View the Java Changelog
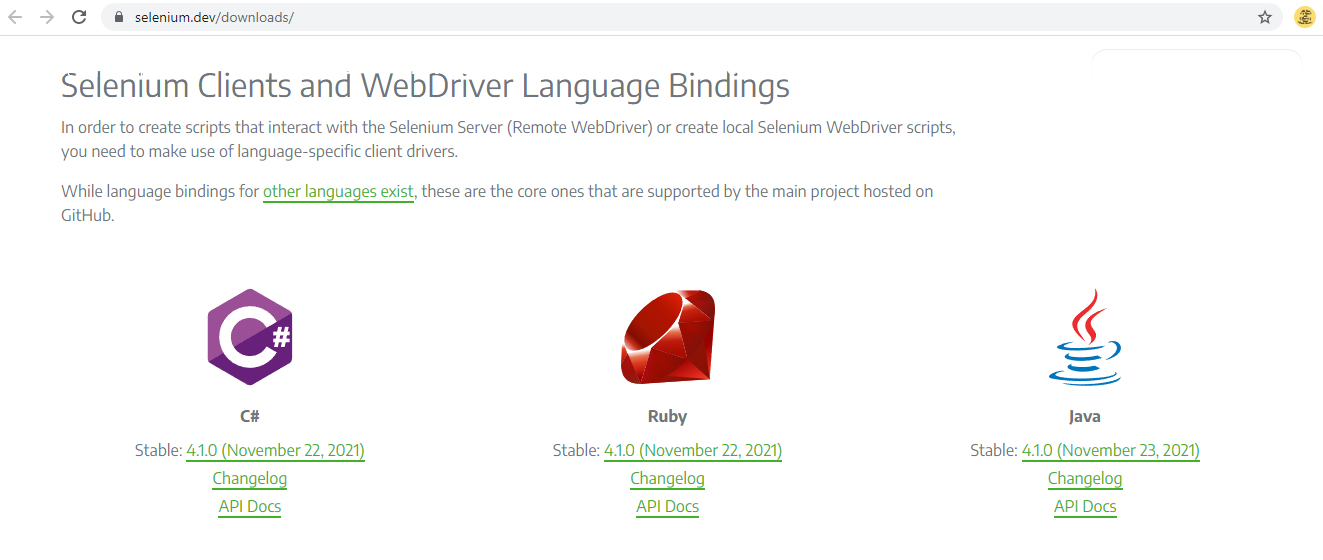Screen dimensions: 1323x560 tap(1085, 479)
